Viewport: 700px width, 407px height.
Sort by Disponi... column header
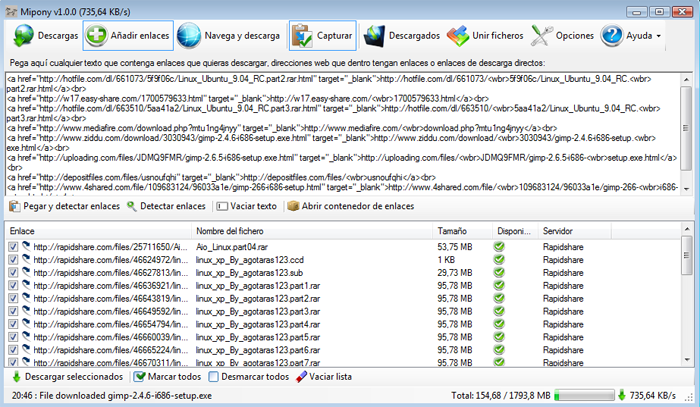coord(515,231)
